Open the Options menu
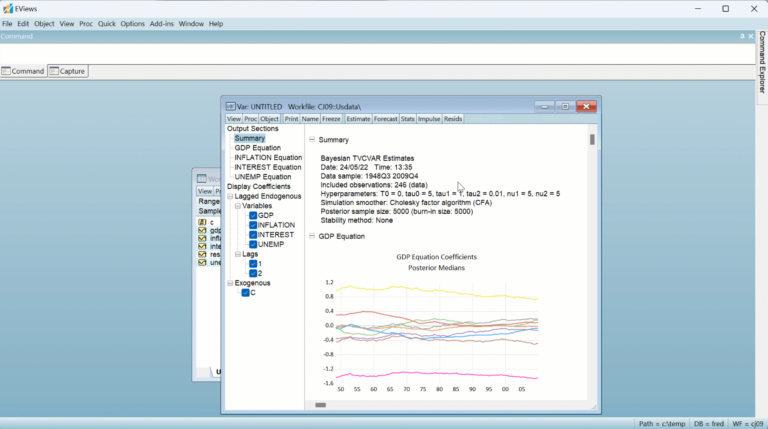The height and width of the screenshot is (429, 768). [133, 24]
